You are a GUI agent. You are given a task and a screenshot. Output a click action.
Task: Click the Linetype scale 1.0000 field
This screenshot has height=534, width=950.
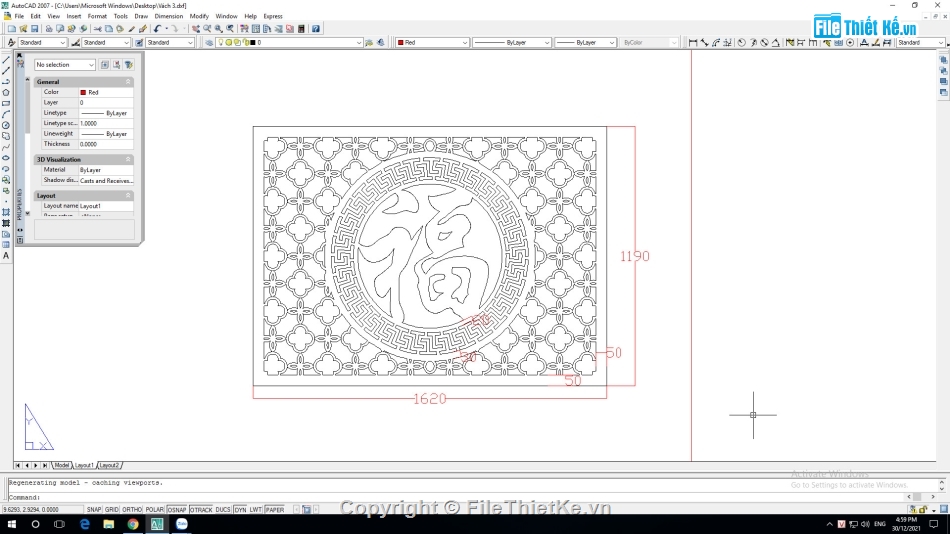pos(106,124)
